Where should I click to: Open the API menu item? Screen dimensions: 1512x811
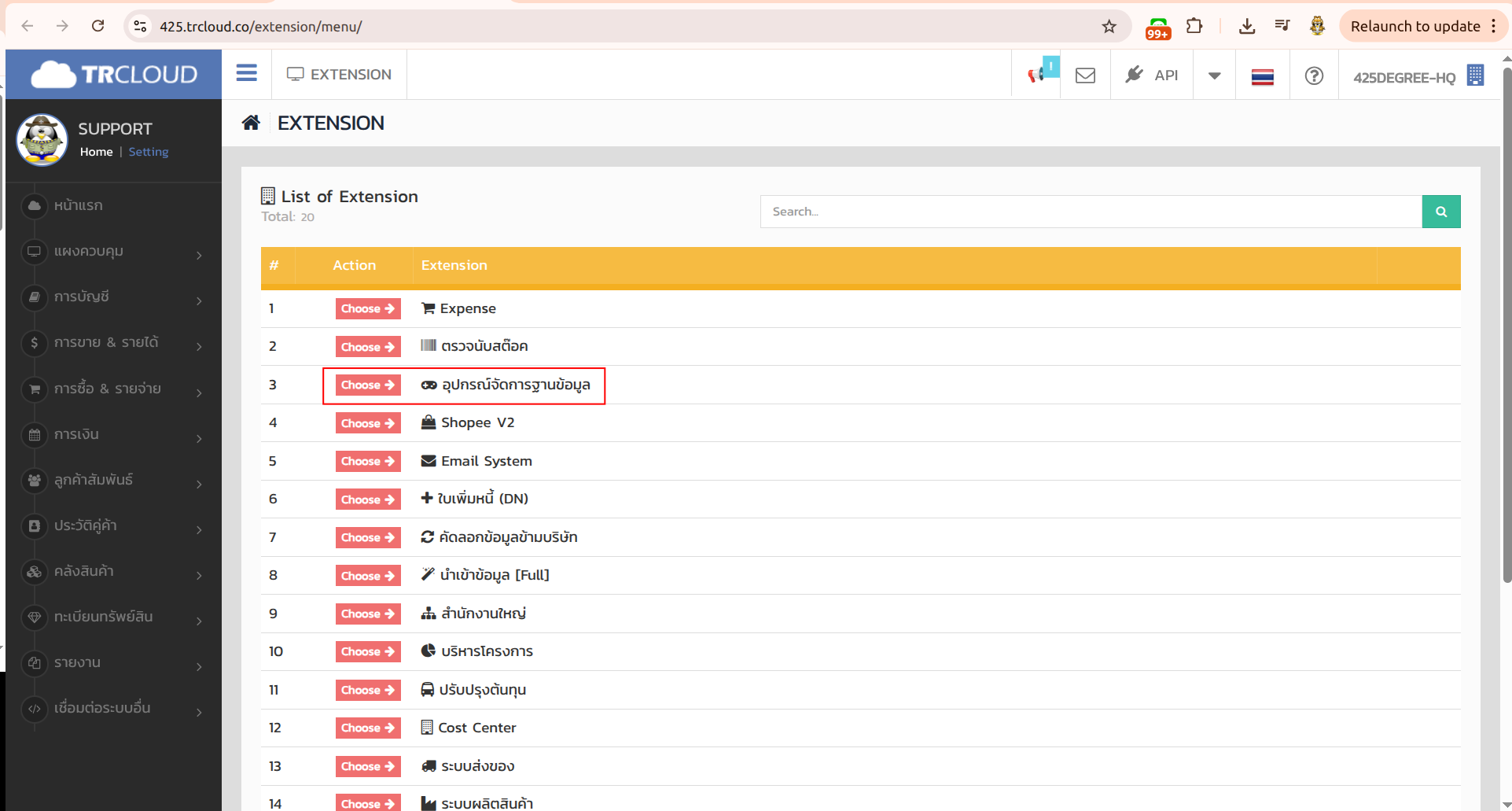coord(1152,76)
